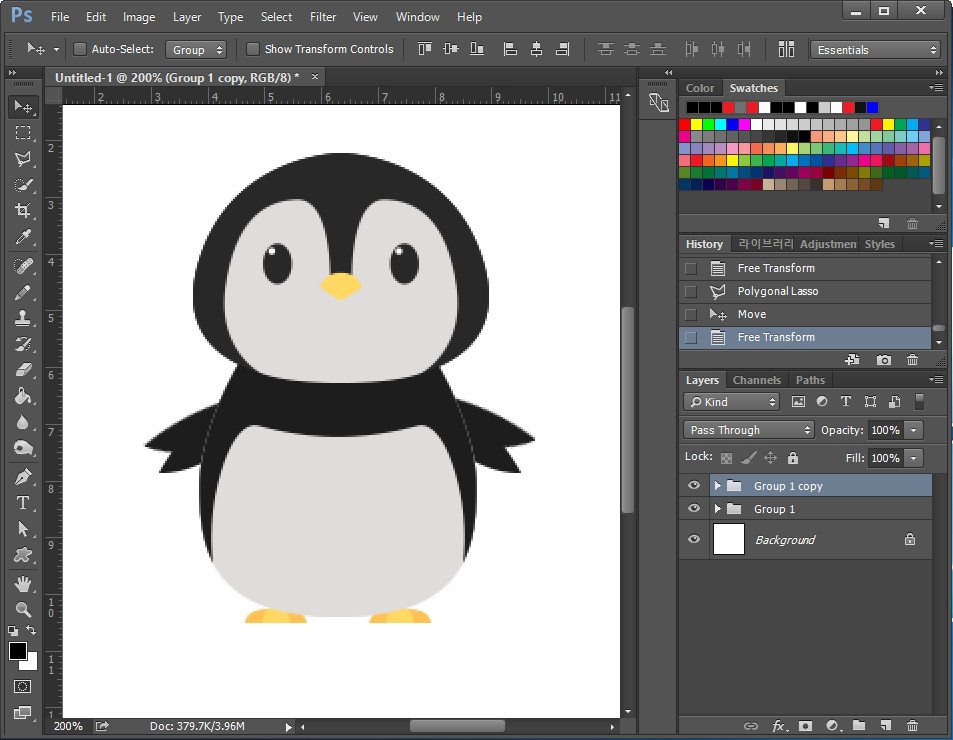
Task: Select Free Transform top history state
Action: [x=805, y=268]
